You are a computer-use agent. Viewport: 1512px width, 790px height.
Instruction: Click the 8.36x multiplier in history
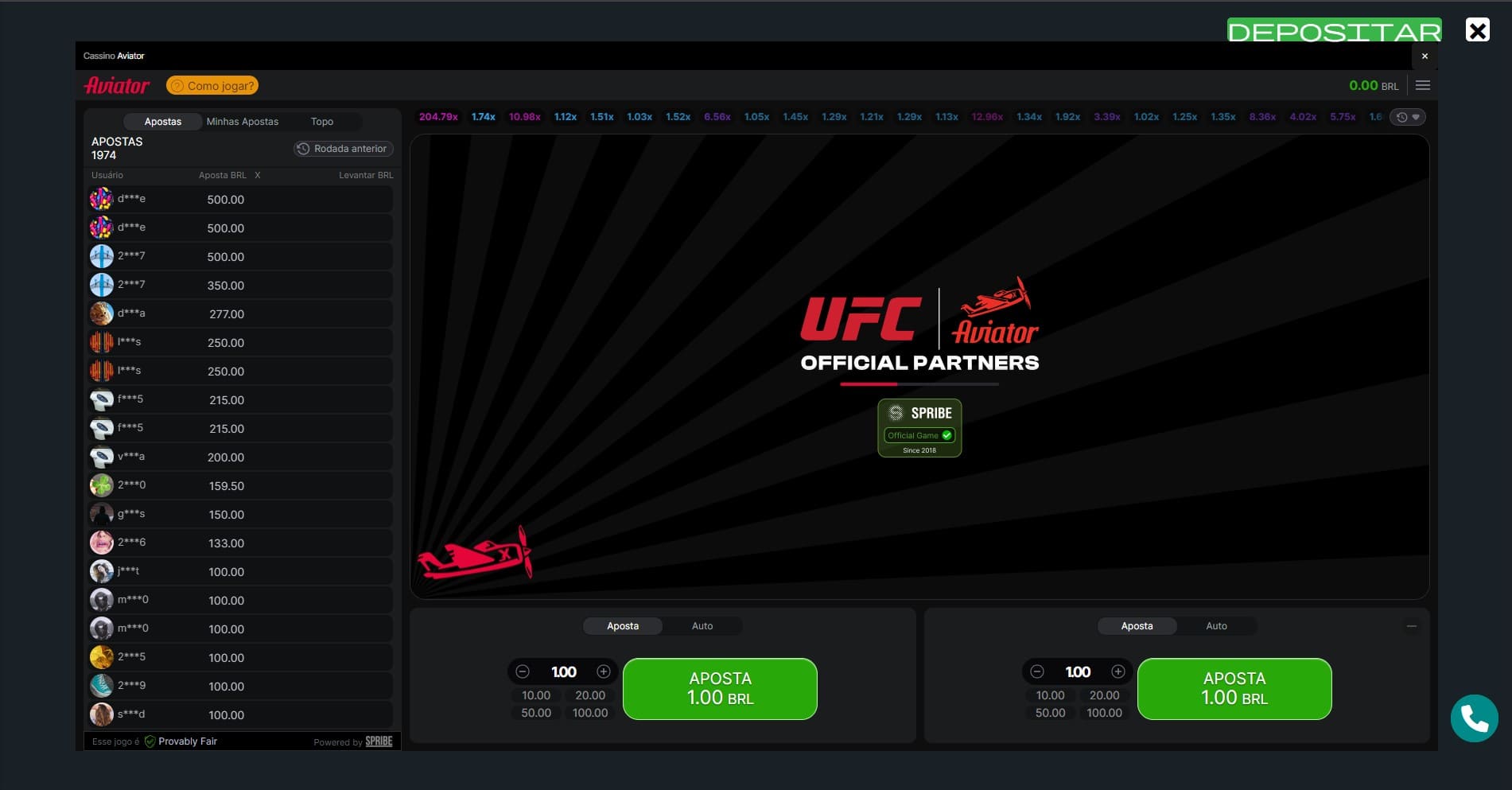pyautogui.click(x=1262, y=117)
